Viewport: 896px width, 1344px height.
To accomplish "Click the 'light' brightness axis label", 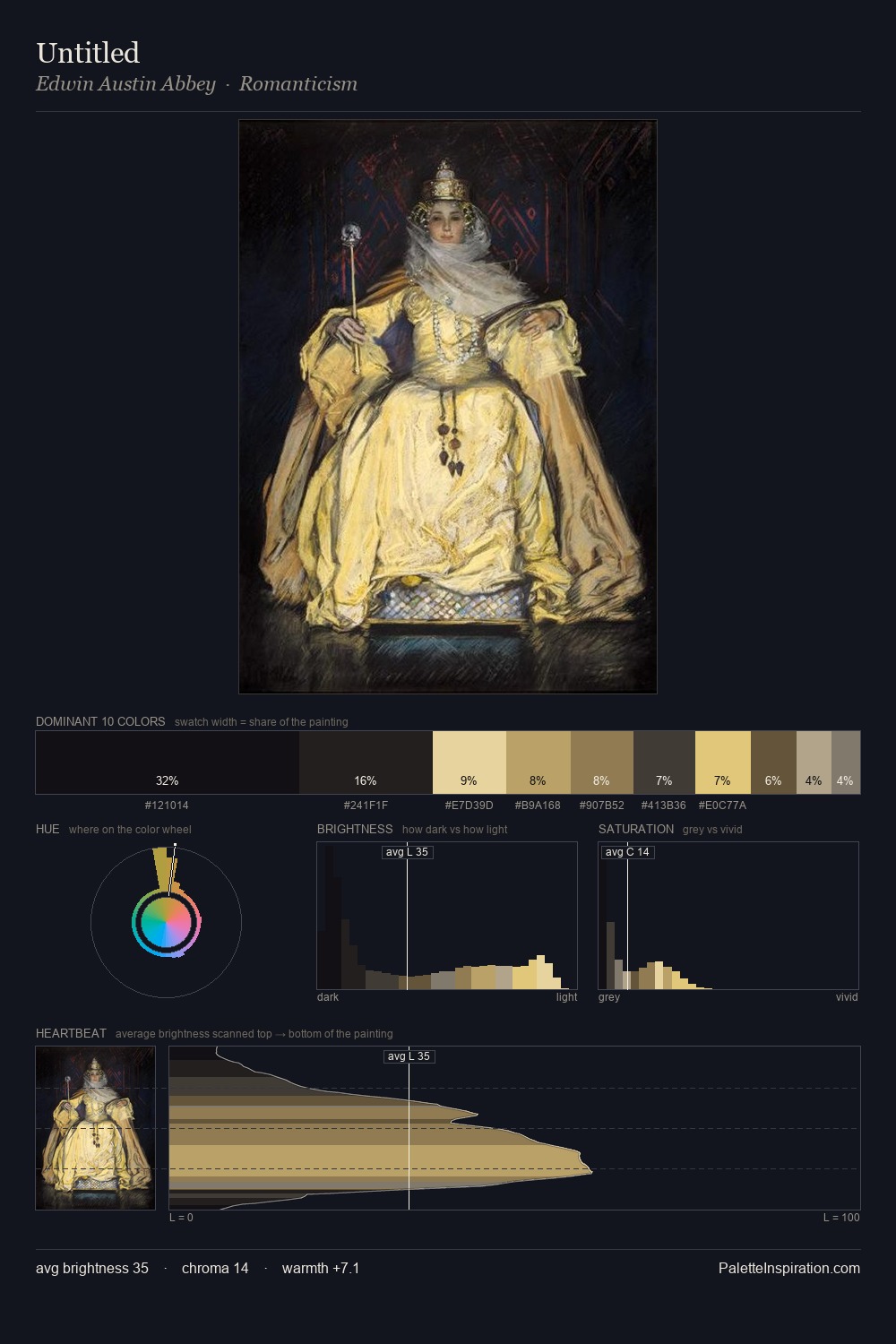I will click(x=566, y=997).
